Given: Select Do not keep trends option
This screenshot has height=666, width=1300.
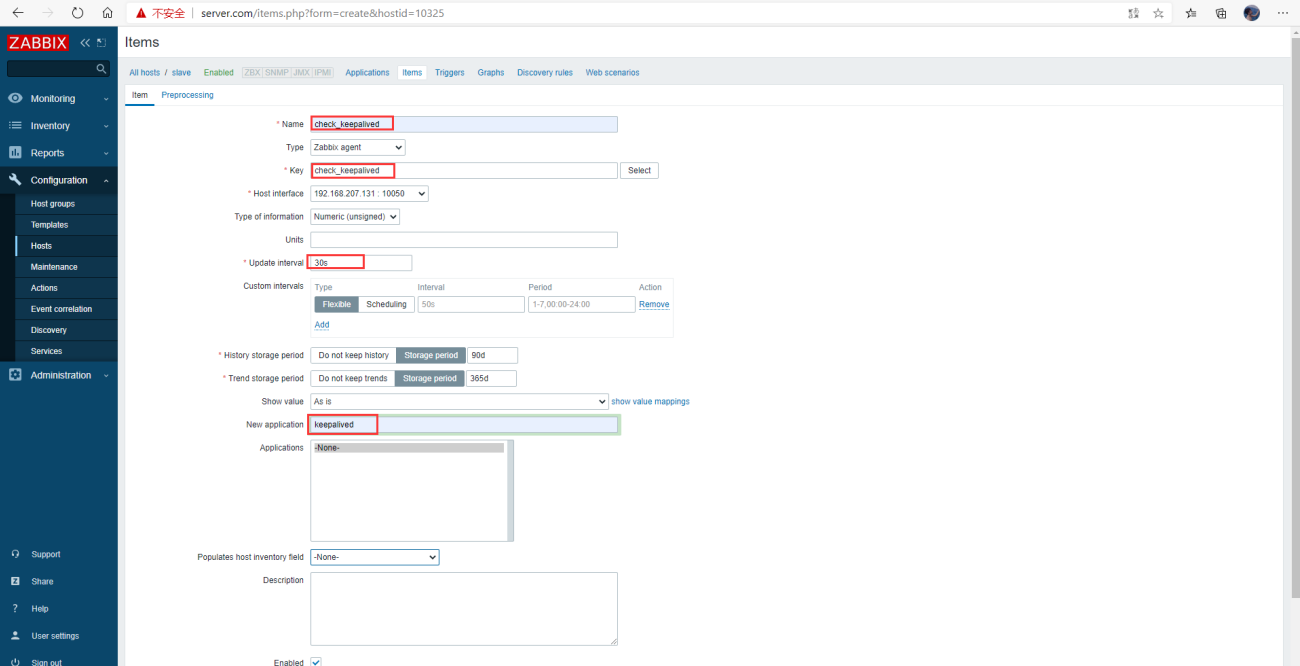Looking at the screenshot, I should (353, 378).
